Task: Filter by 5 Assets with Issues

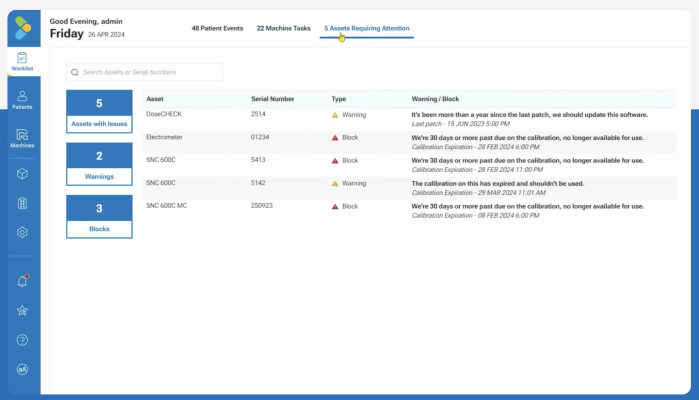Action: 99,111
